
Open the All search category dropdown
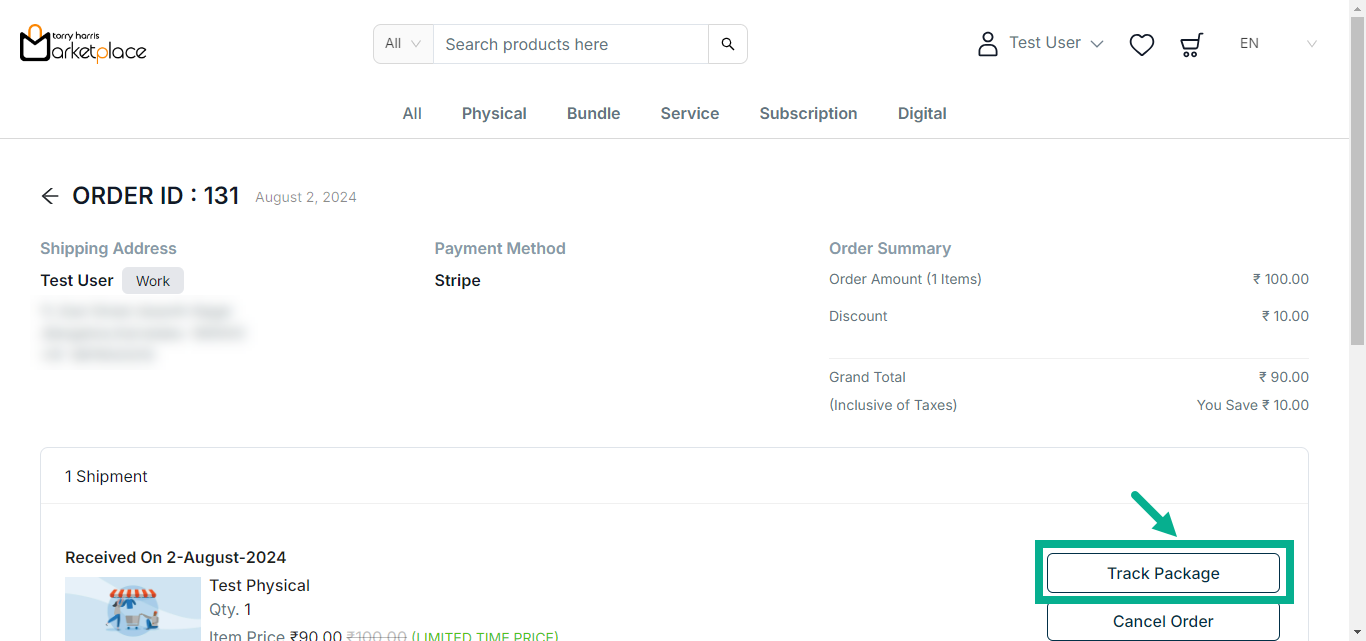point(403,44)
